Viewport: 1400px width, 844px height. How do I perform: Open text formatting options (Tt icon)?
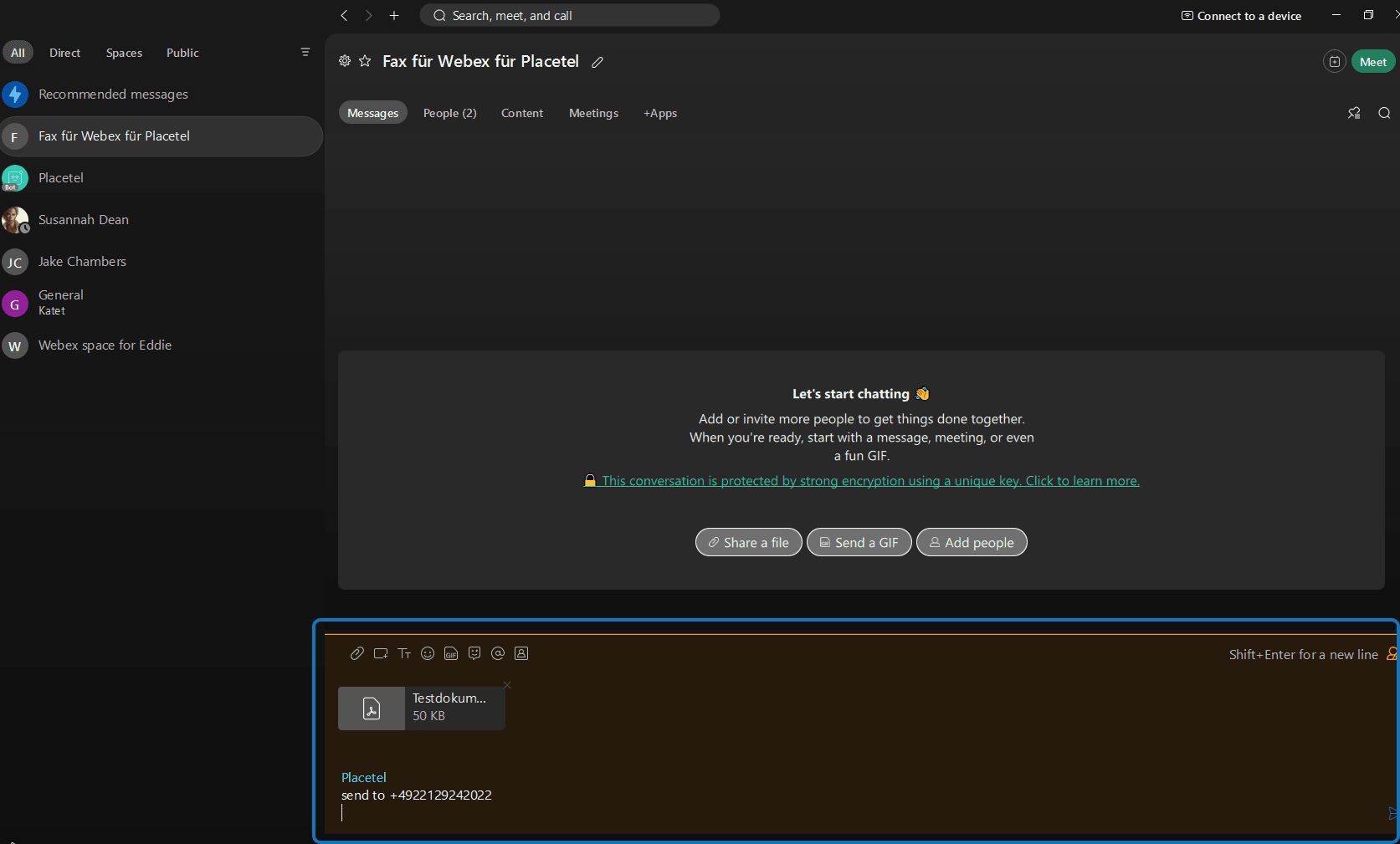tap(404, 653)
